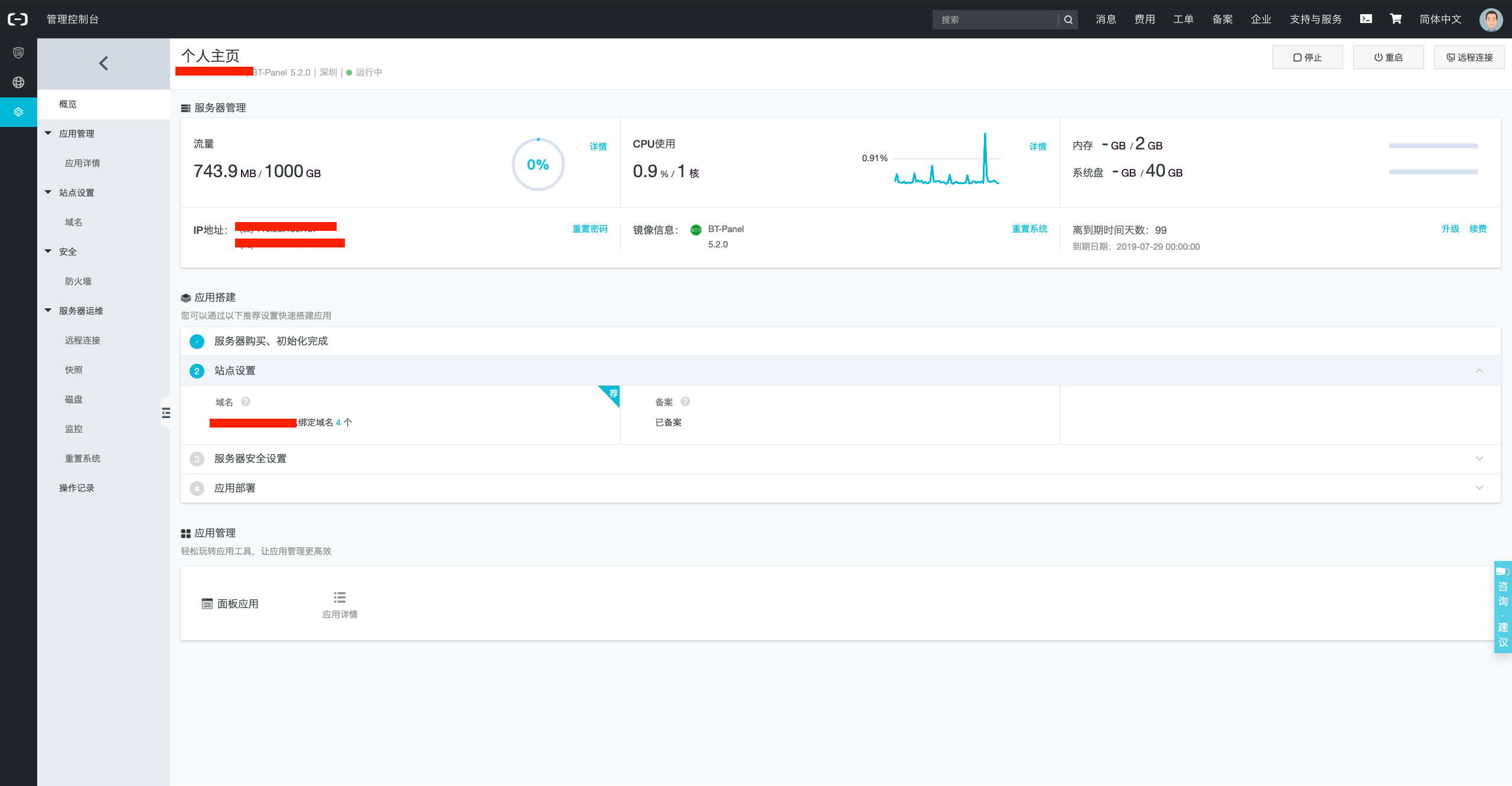Image resolution: width=1512 pixels, height=786 pixels.
Task: Open 支持与服务 in the top bar
Action: (1315, 19)
